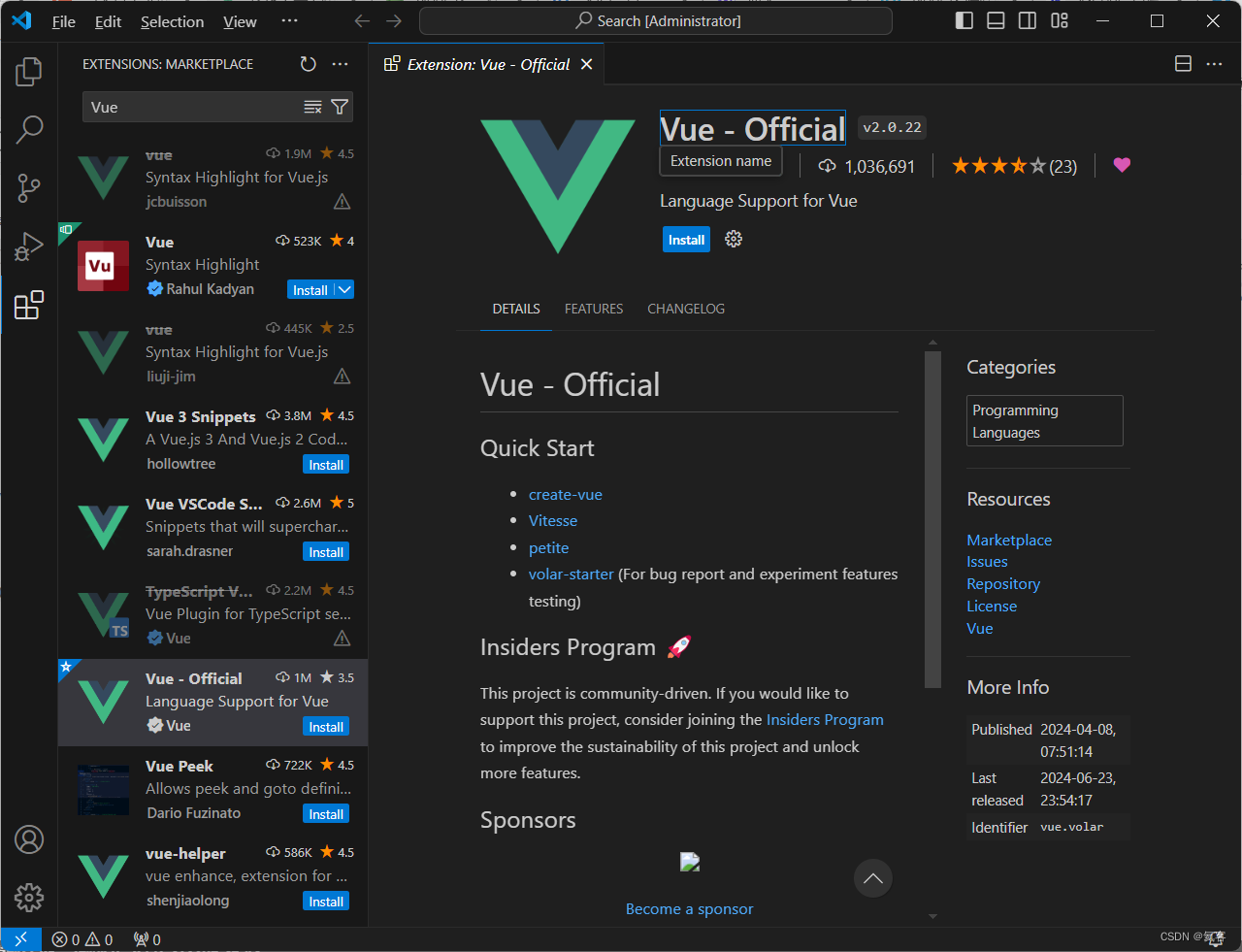Clear extensions search results icon
Screen dimensions: 1242x952
[x=312, y=107]
